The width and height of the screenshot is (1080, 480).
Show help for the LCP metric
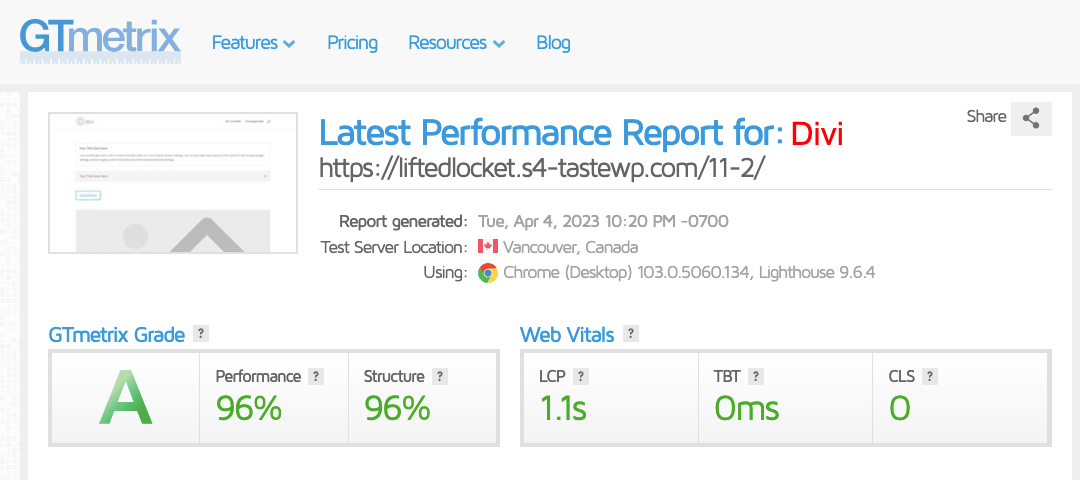pyautogui.click(x=581, y=377)
